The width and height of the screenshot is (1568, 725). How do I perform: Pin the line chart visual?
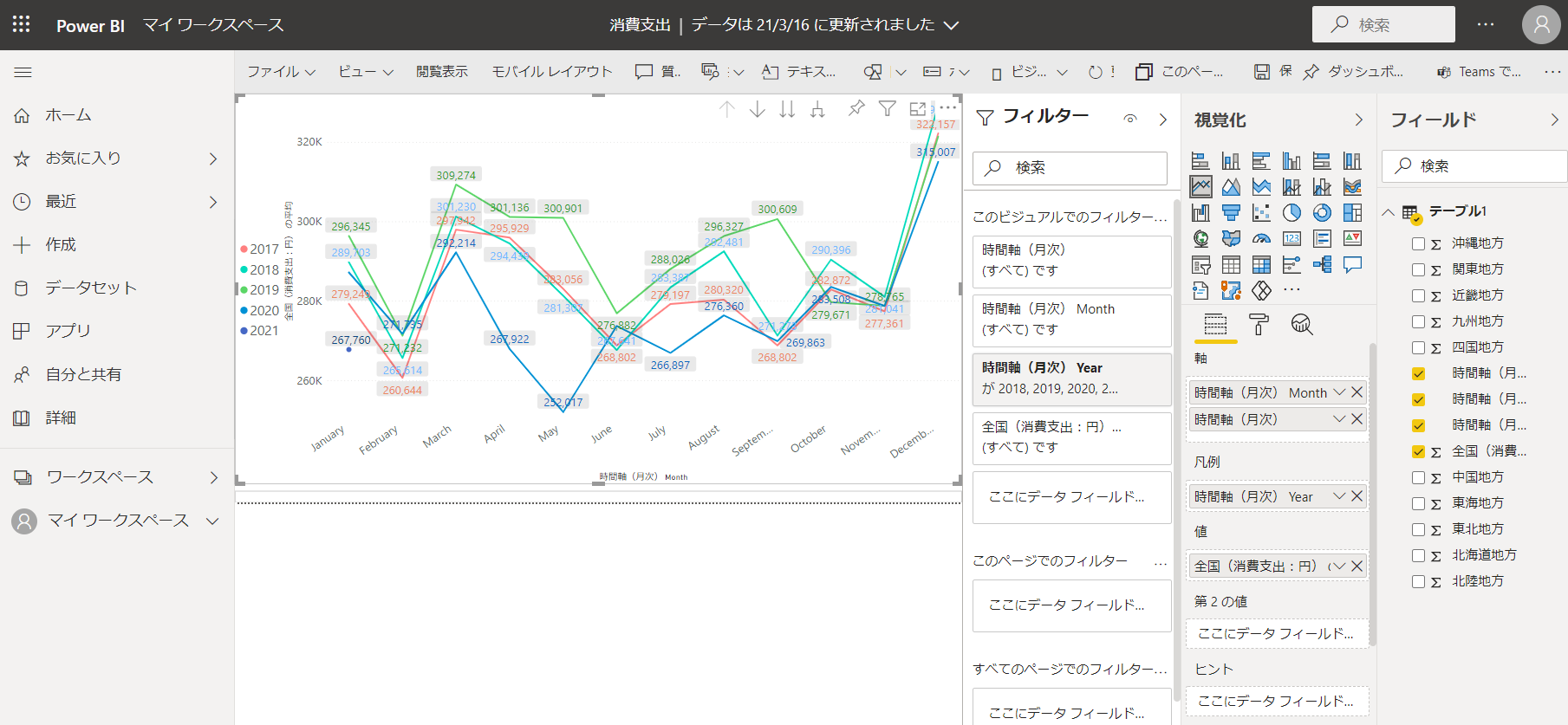[x=856, y=108]
